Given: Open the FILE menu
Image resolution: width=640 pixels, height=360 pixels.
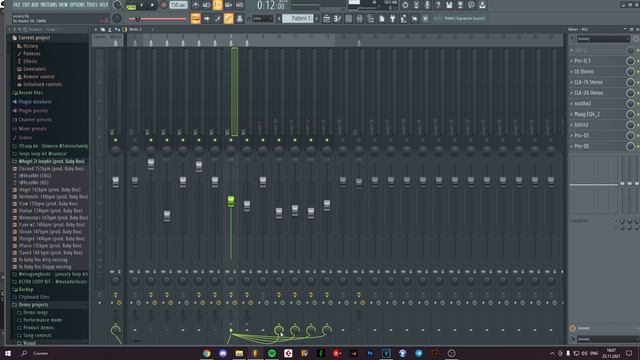Looking at the screenshot, I should [x=17, y=5].
